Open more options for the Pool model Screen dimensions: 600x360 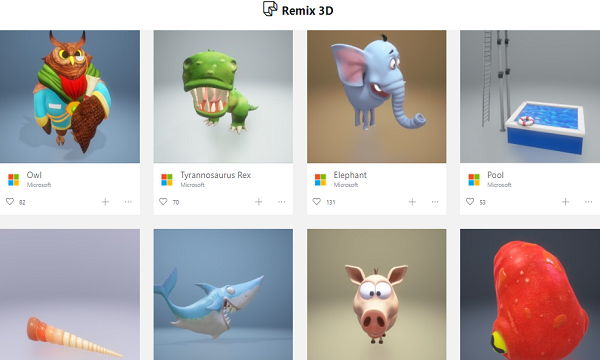click(589, 202)
